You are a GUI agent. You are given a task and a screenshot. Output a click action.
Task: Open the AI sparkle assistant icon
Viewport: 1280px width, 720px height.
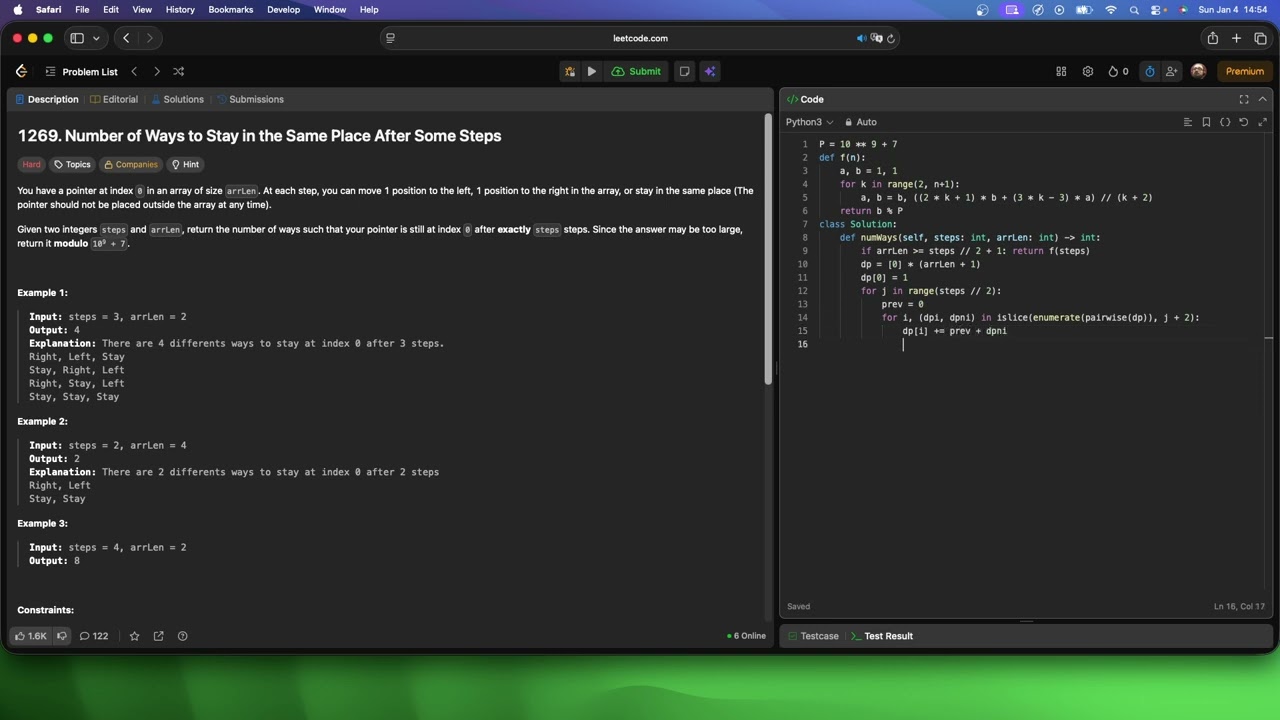709,71
